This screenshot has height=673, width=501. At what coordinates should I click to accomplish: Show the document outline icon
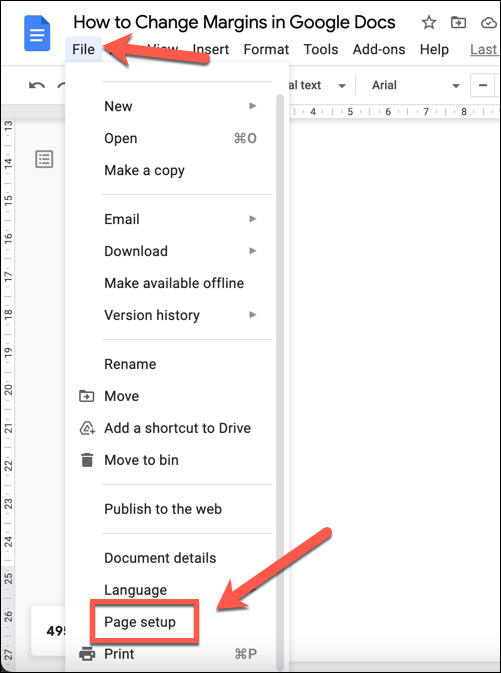pos(44,159)
